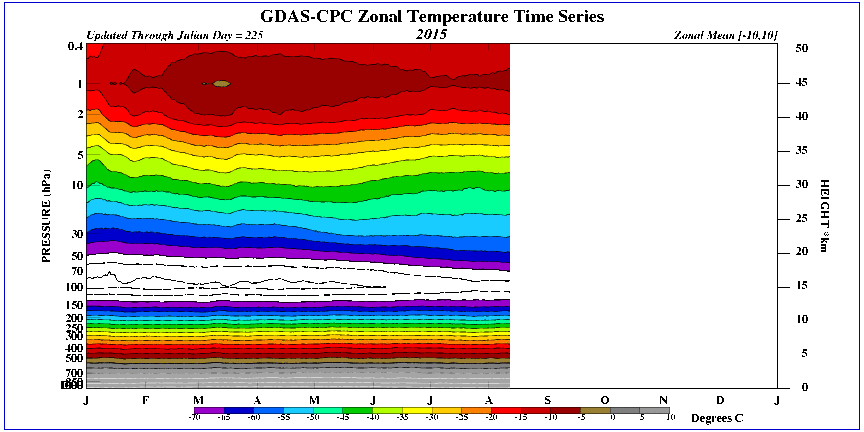
Task: Click the 30 hPa pressure axis label
Action: coord(77,234)
